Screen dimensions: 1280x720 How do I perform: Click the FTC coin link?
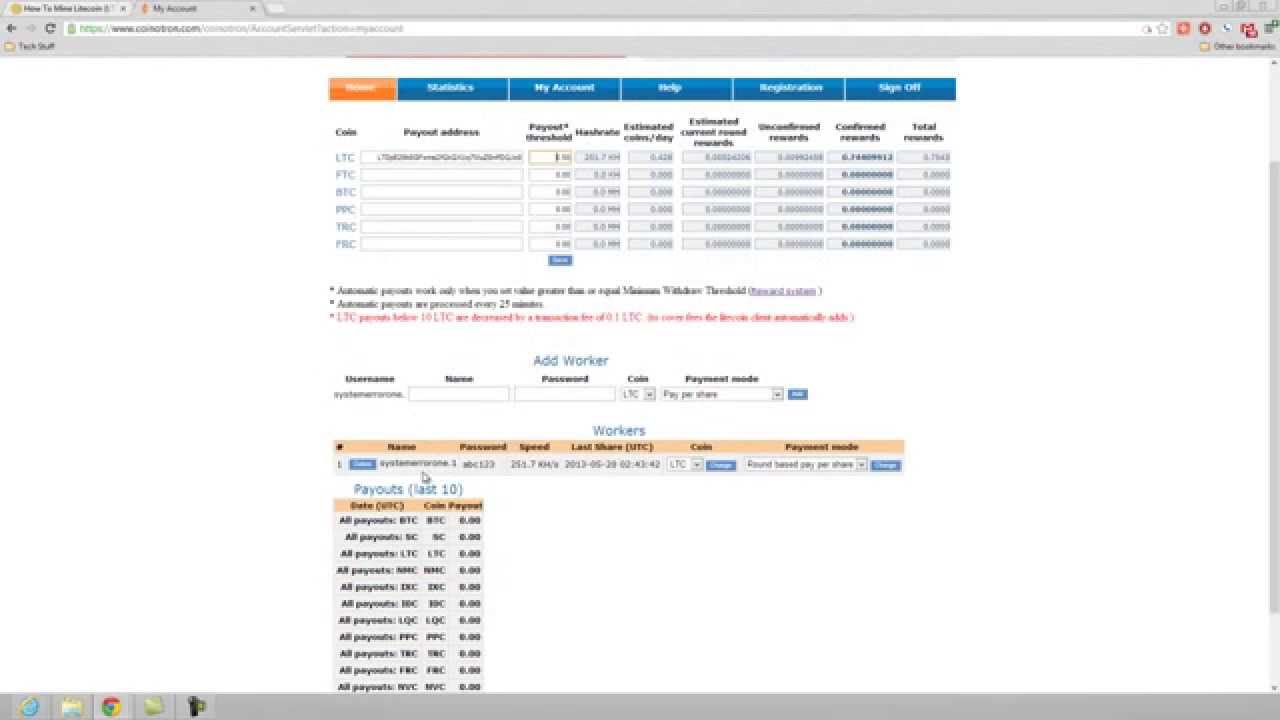tap(345, 175)
